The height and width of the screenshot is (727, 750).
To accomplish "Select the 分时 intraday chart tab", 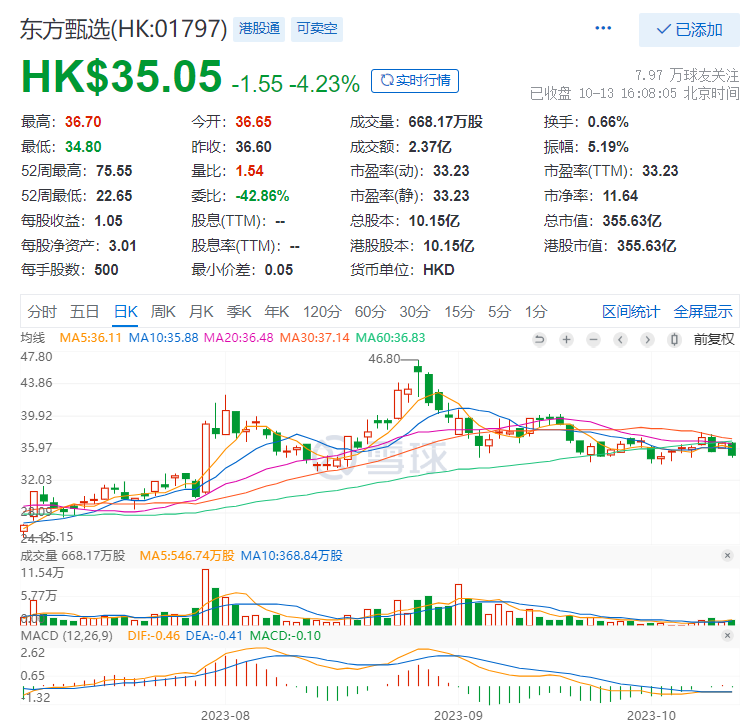I will [x=42, y=311].
